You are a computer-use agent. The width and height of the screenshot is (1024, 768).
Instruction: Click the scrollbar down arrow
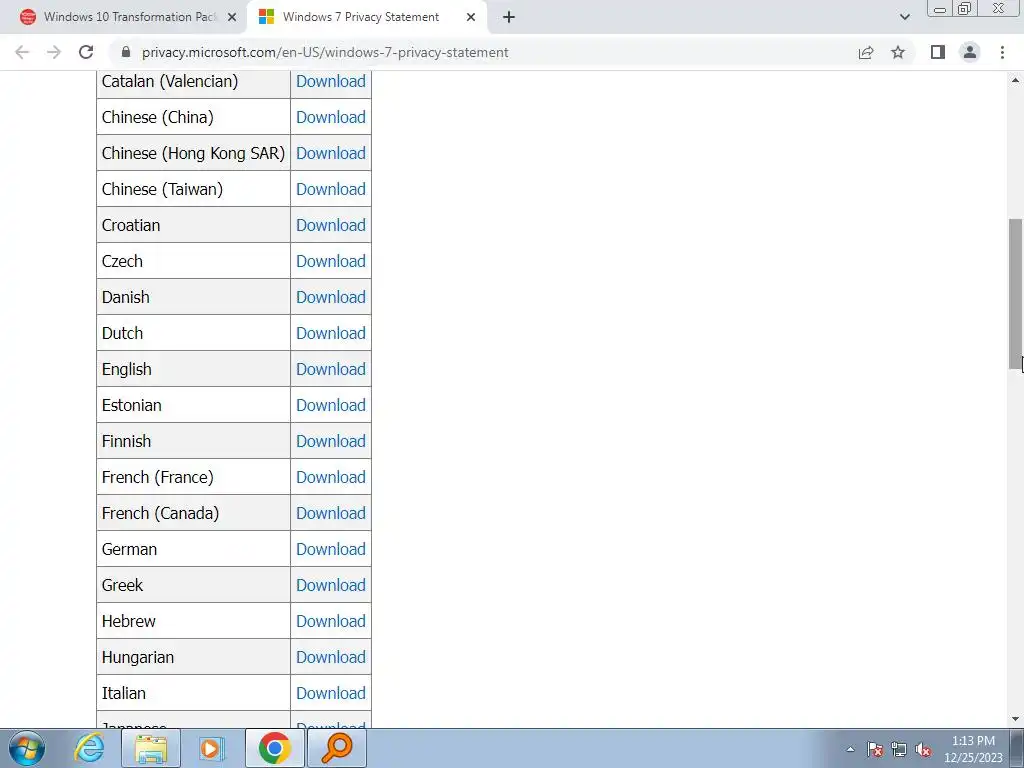(1016, 719)
